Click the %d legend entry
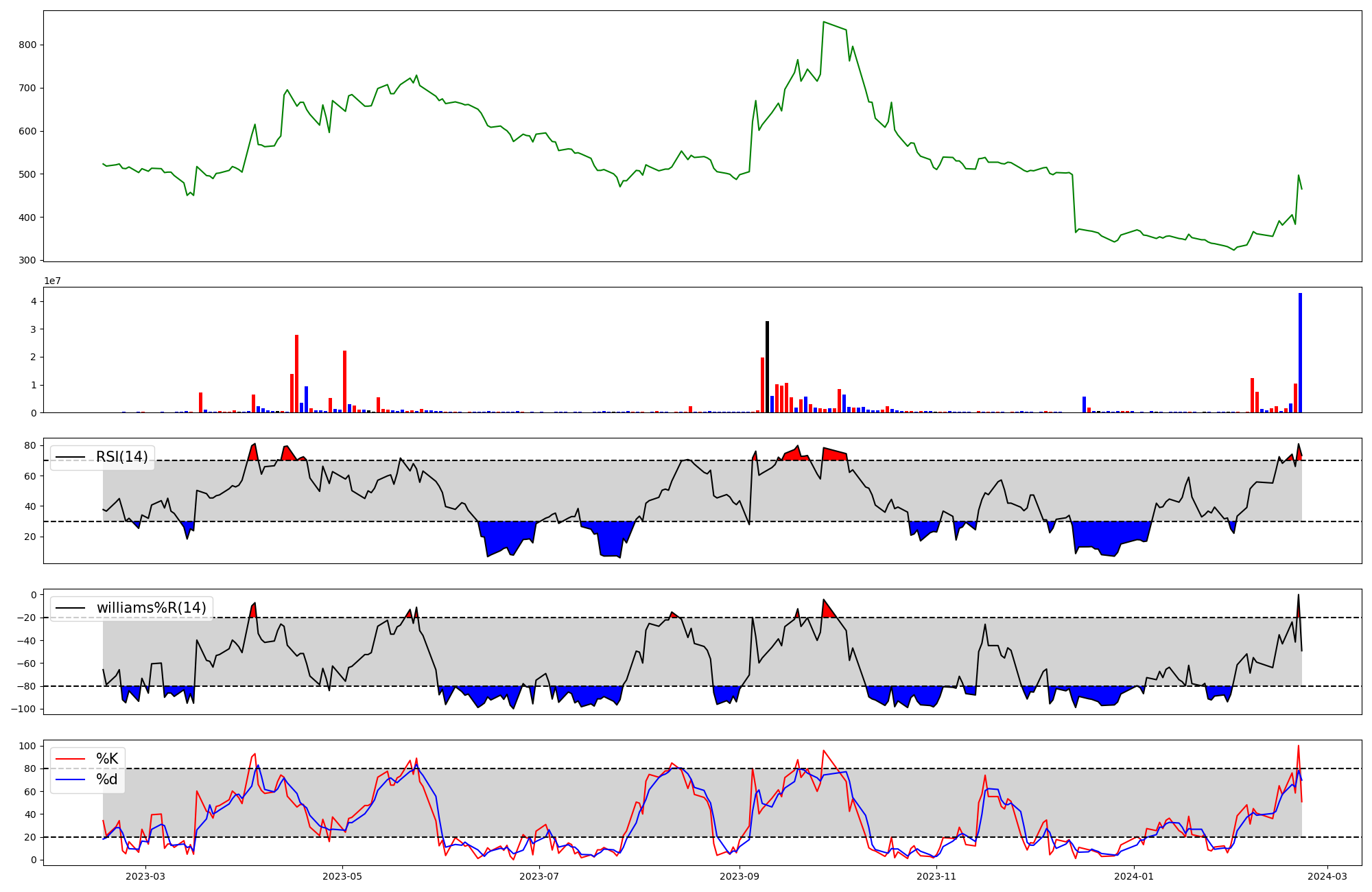Image resolution: width=1372 pixels, height=892 pixels. pyautogui.click(x=107, y=779)
